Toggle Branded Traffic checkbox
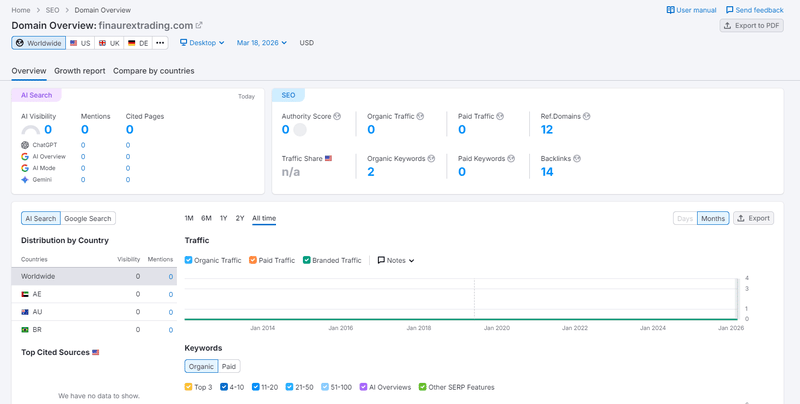The width and height of the screenshot is (800, 404). [307, 260]
